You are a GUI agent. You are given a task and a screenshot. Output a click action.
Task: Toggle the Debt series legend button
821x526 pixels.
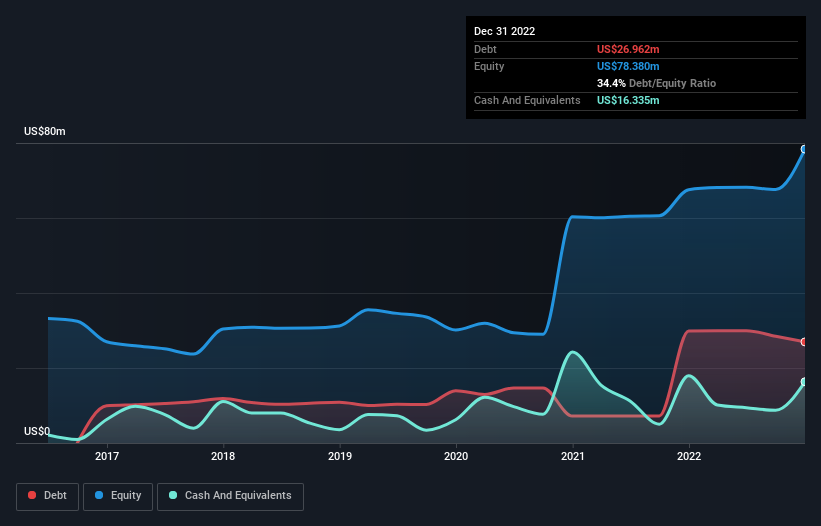coord(48,496)
